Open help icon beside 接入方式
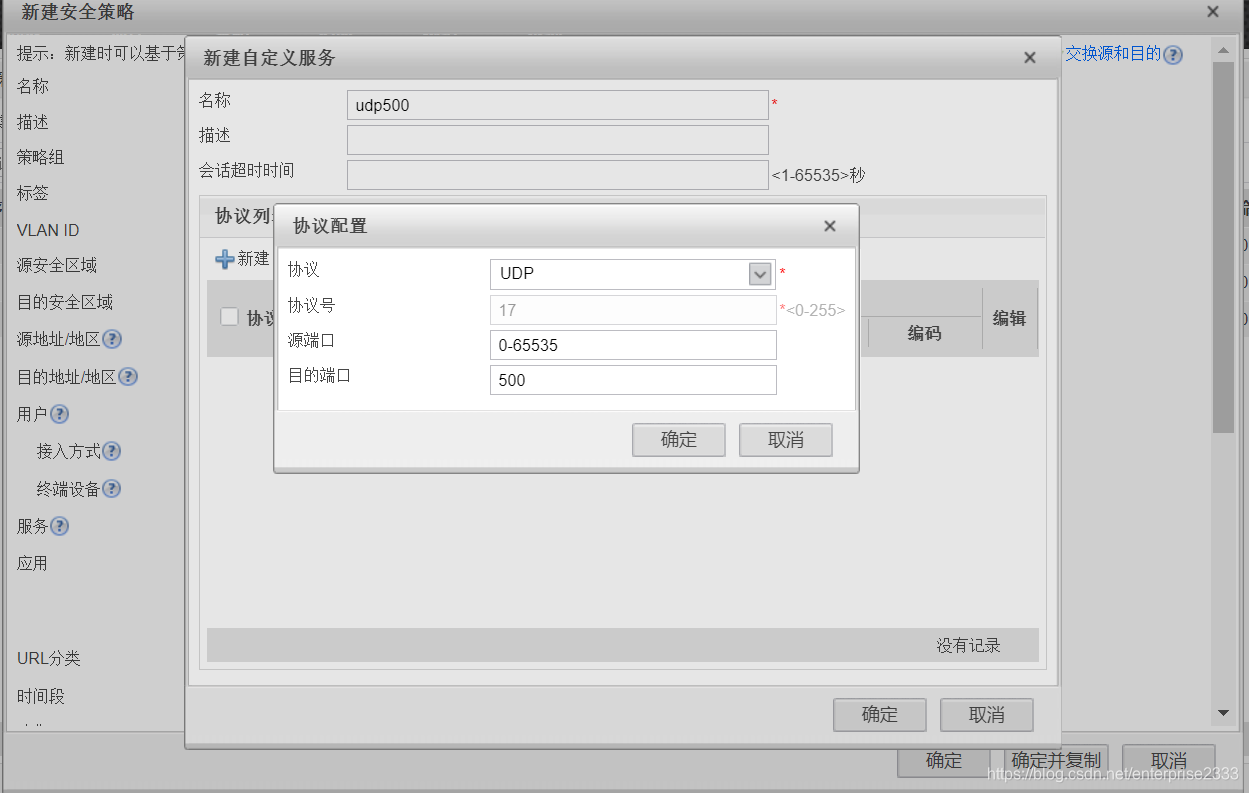 click(112, 451)
